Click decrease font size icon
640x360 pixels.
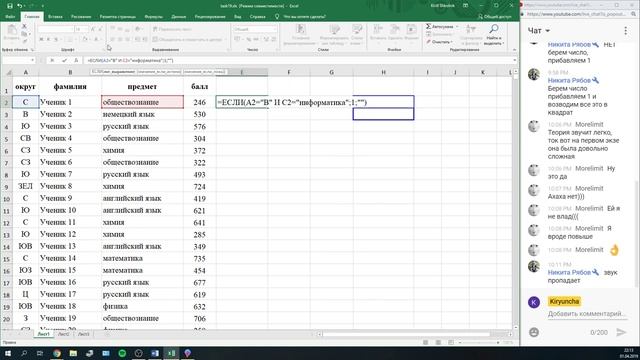click(100, 29)
